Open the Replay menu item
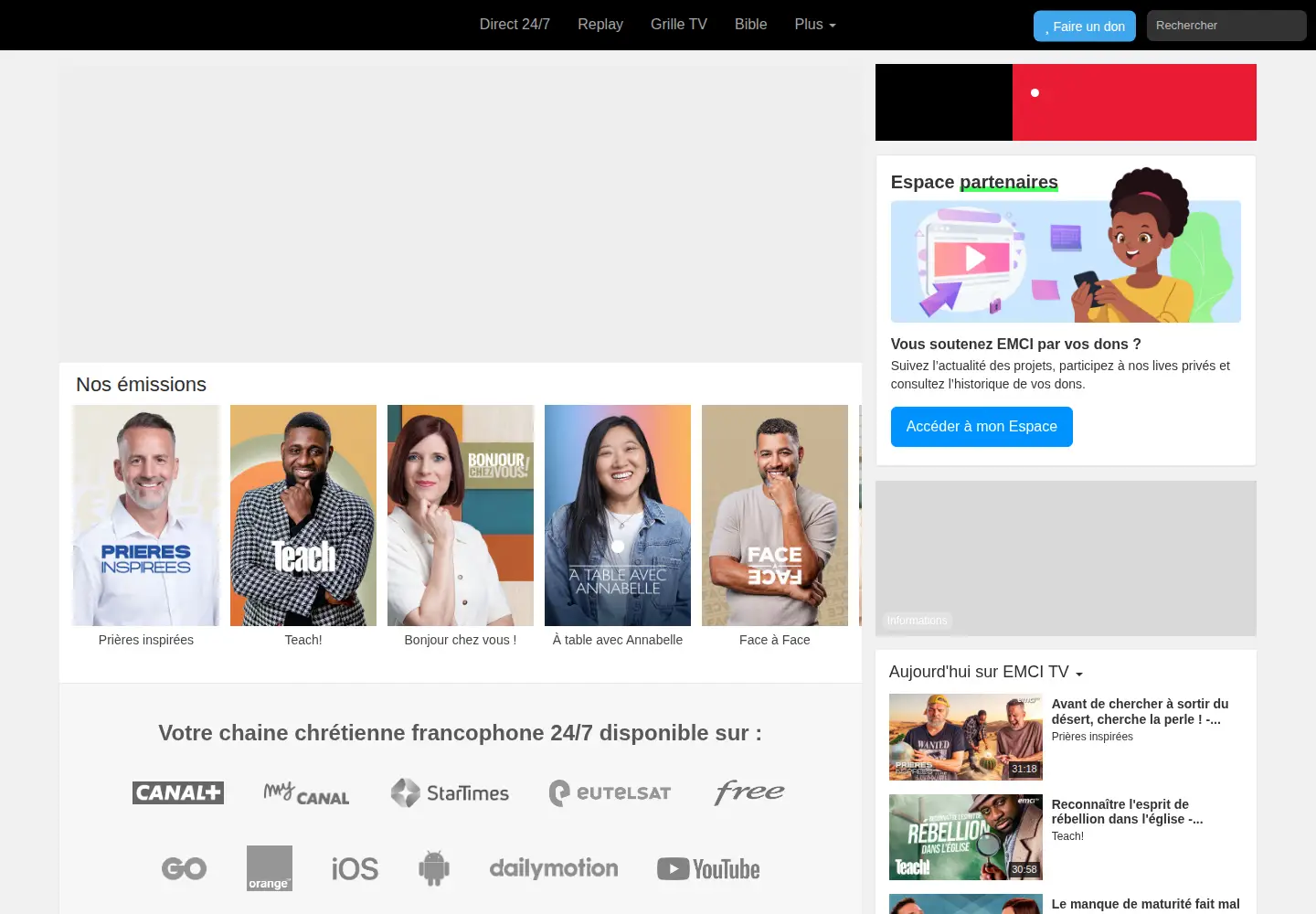1316x914 pixels. point(600,25)
